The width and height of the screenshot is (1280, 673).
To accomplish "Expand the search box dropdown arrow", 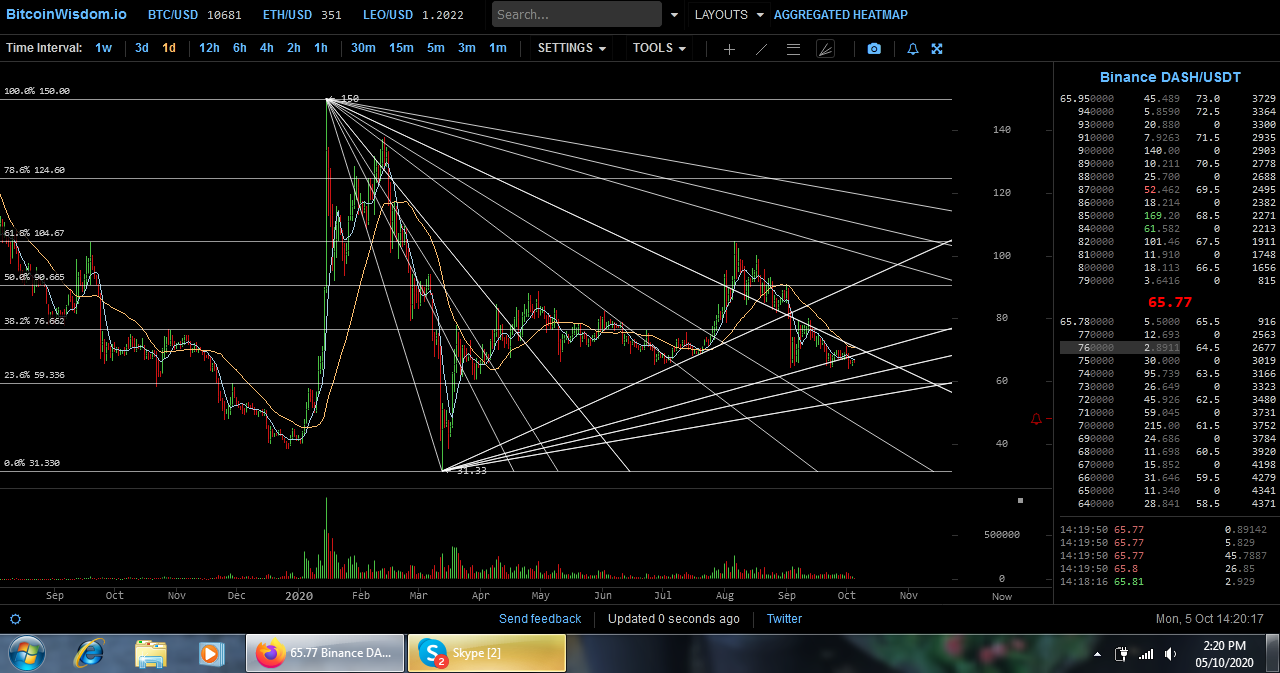I will 674,15.
